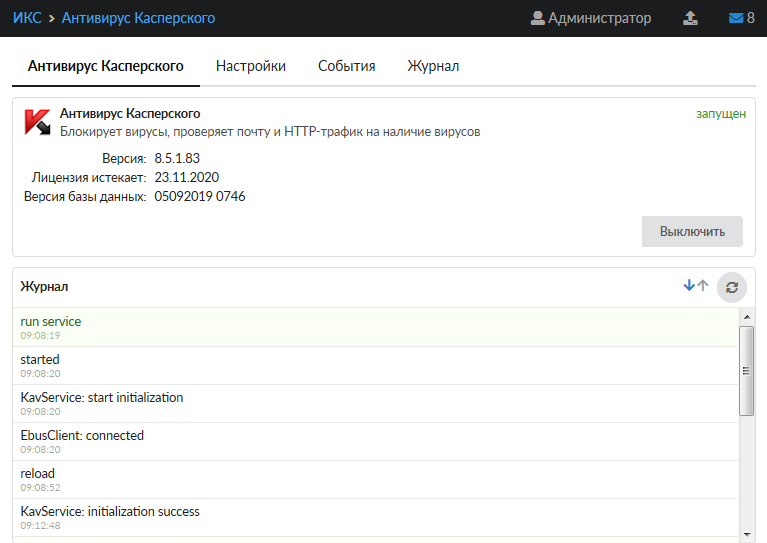Click the database version 05092019 0746
The height and width of the screenshot is (543, 767).
pyautogui.click(x=200, y=196)
